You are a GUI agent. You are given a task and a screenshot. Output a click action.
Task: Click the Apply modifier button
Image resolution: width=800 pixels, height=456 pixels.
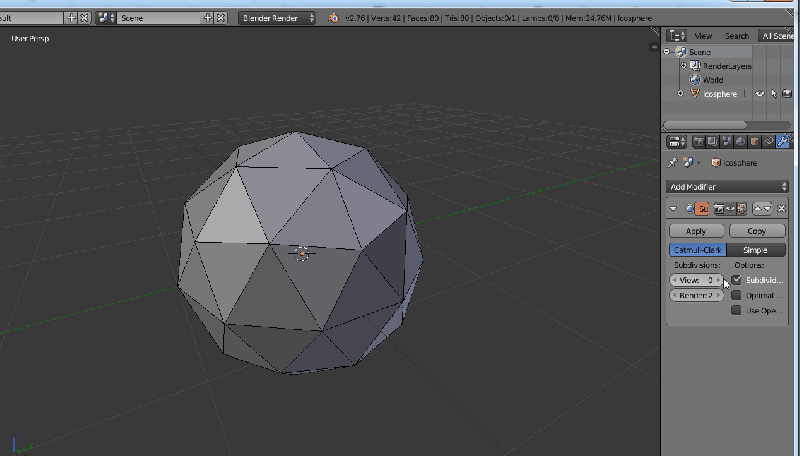(x=696, y=231)
